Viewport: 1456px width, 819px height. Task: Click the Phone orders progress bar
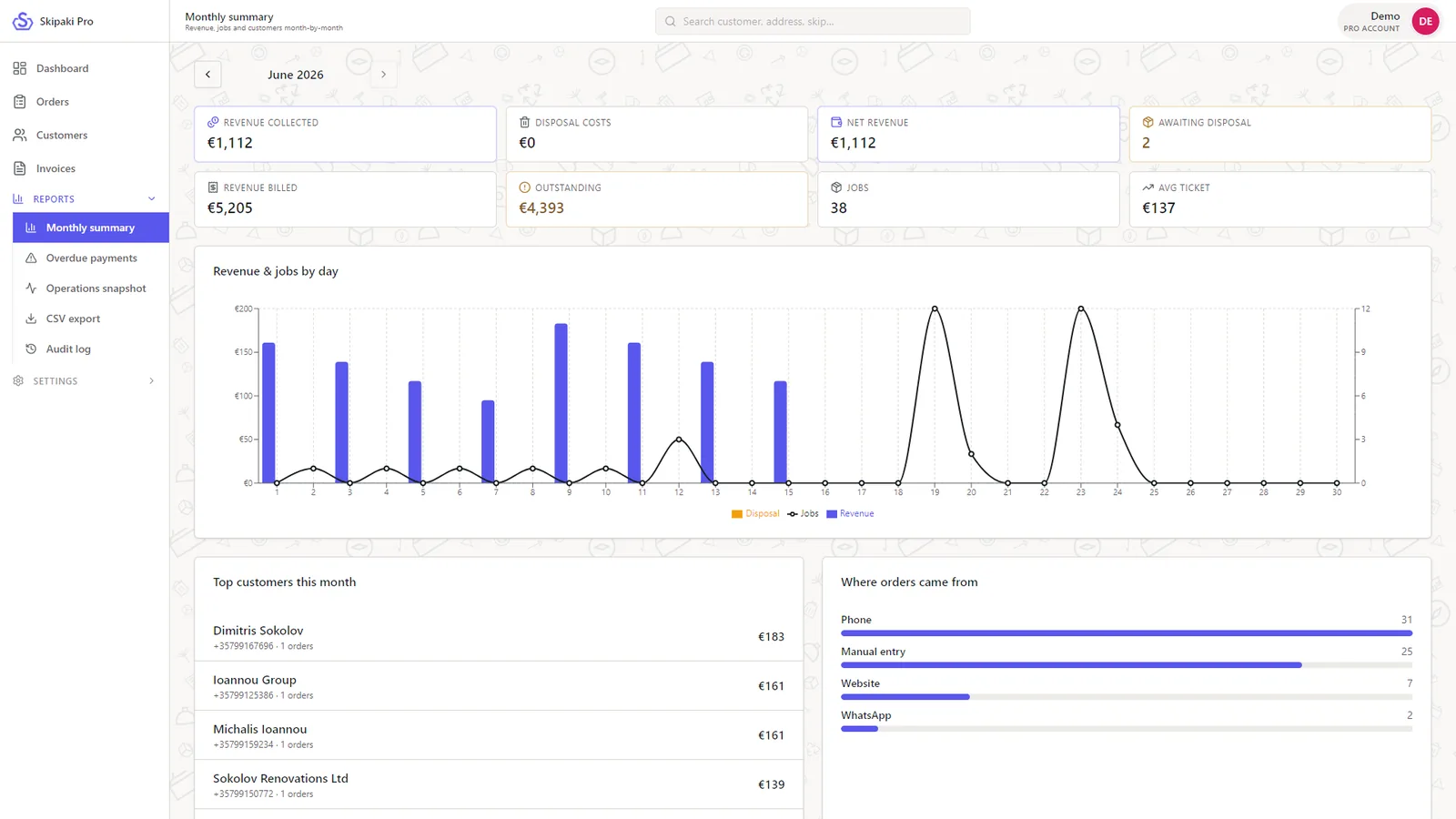tap(1127, 633)
